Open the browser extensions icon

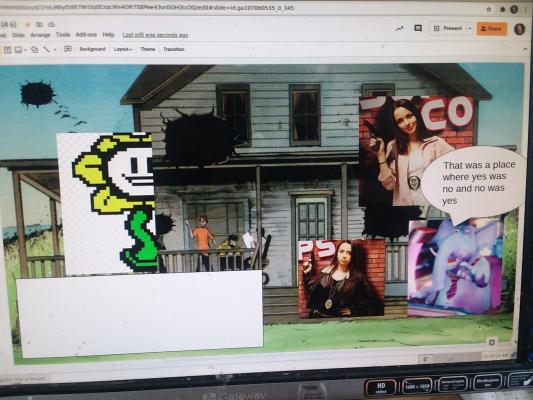pos(502,10)
